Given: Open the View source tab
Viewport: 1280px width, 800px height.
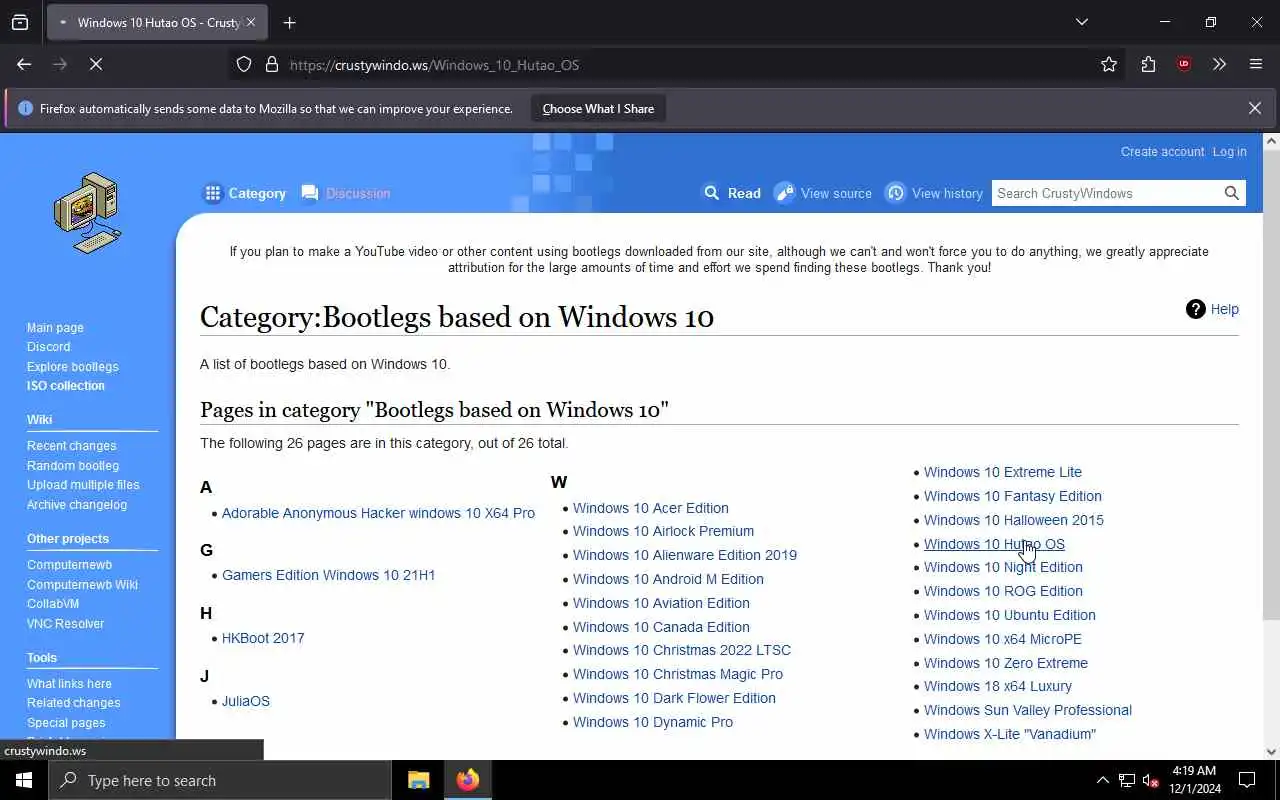Looking at the screenshot, I should coord(824,193).
